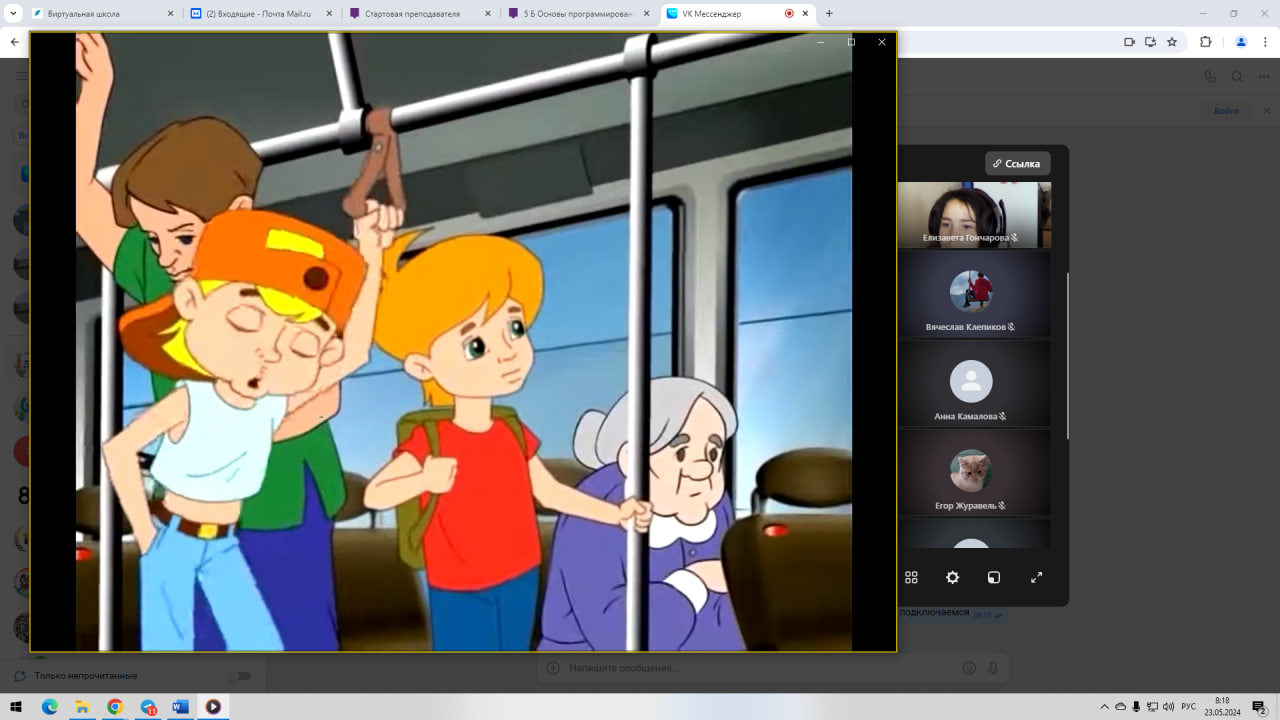The image size is (1280, 720).
Task: Select Анна Камалова participant tile
Action: click(x=974, y=383)
